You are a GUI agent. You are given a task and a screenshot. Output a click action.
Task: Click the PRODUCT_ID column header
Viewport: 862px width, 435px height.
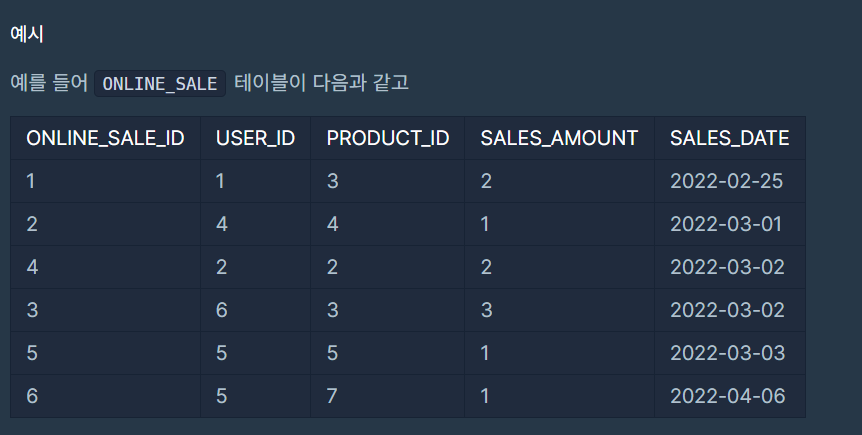pos(388,138)
